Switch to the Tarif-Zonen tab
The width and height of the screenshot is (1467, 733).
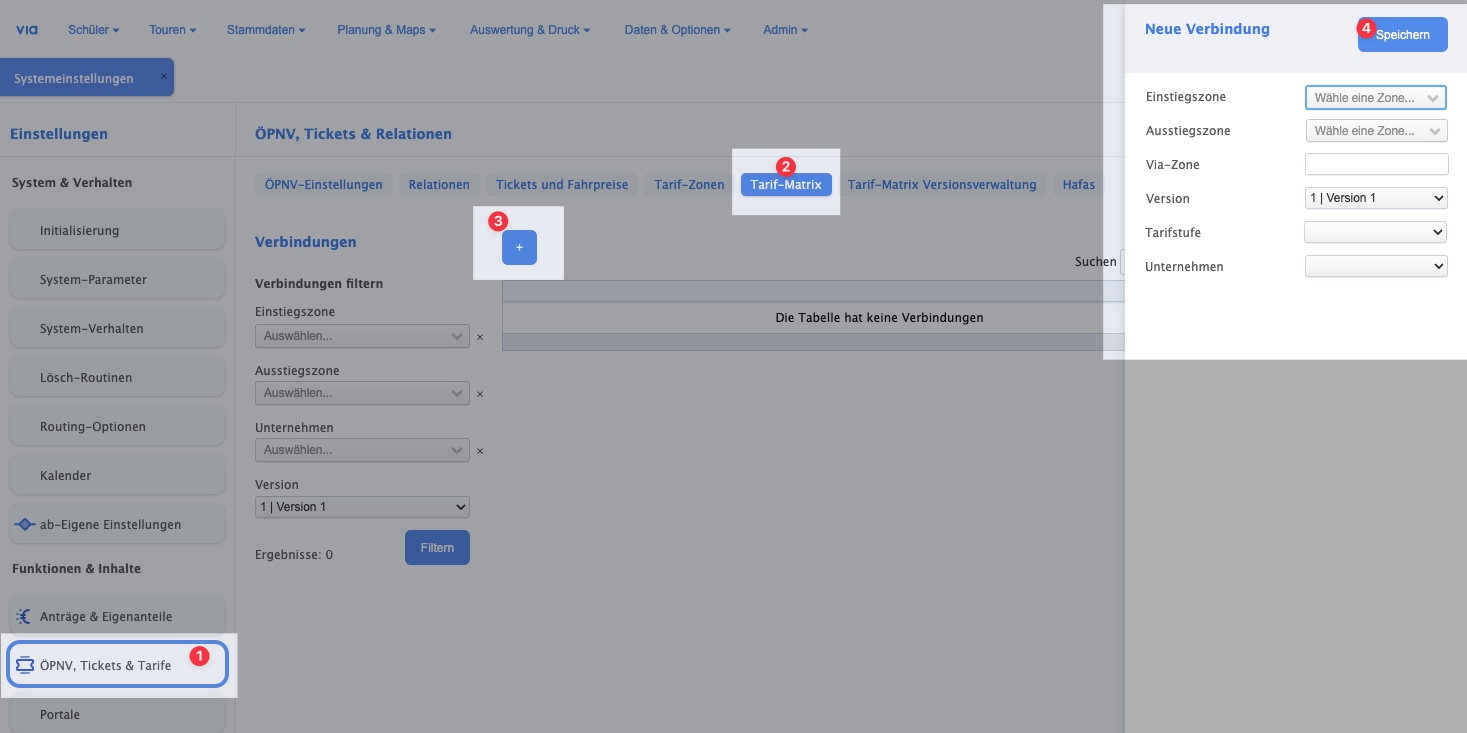point(689,185)
